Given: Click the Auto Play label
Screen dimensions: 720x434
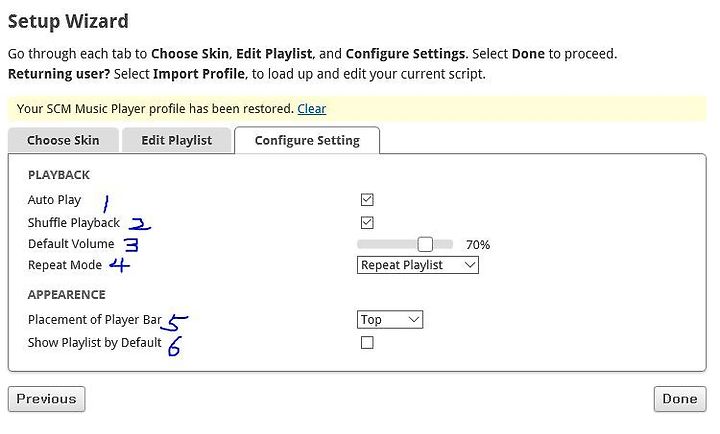Looking at the screenshot, I should point(54,200).
